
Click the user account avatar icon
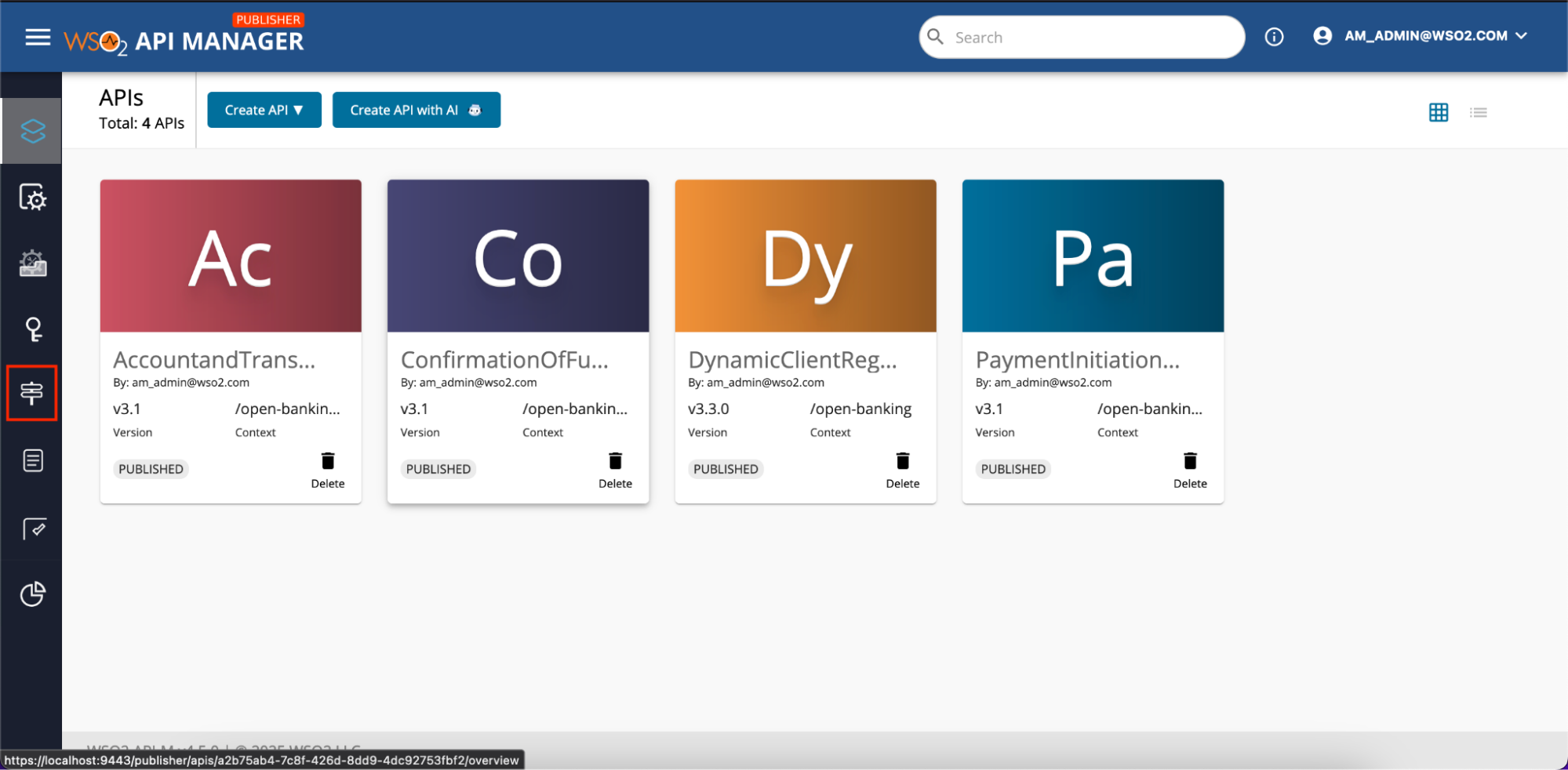pyautogui.click(x=1322, y=36)
